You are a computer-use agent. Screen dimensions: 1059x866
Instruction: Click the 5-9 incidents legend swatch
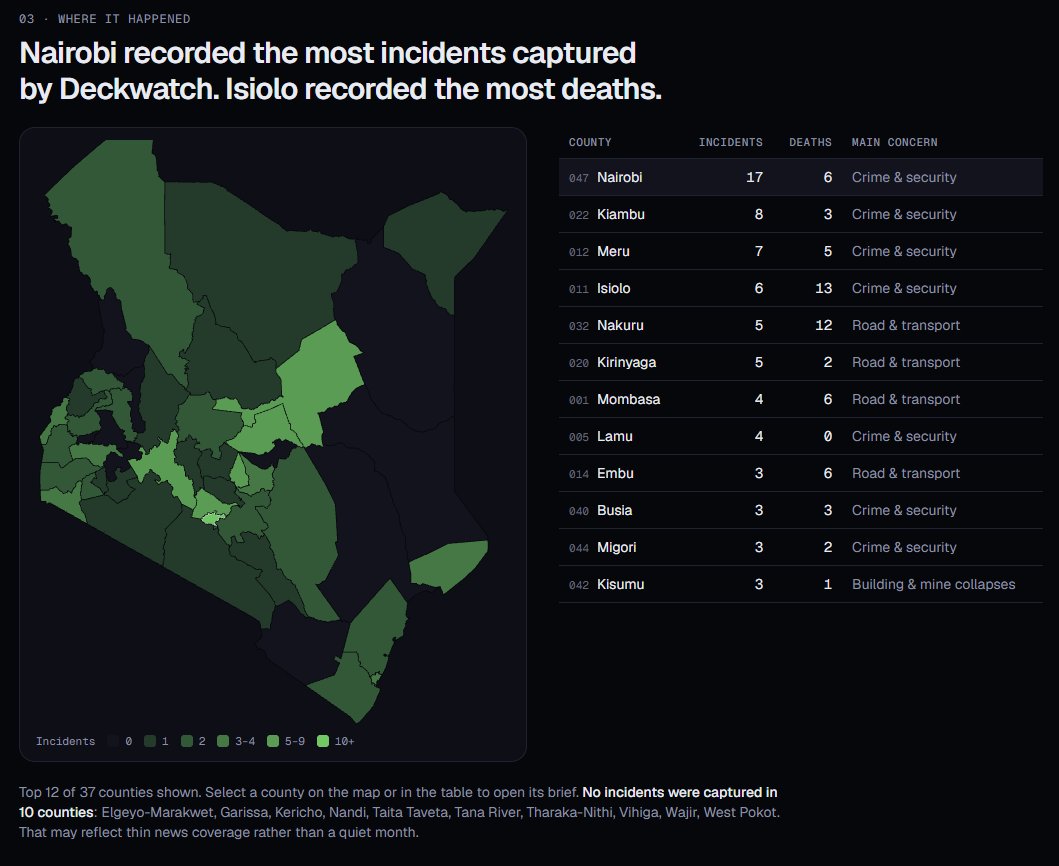click(x=273, y=741)
